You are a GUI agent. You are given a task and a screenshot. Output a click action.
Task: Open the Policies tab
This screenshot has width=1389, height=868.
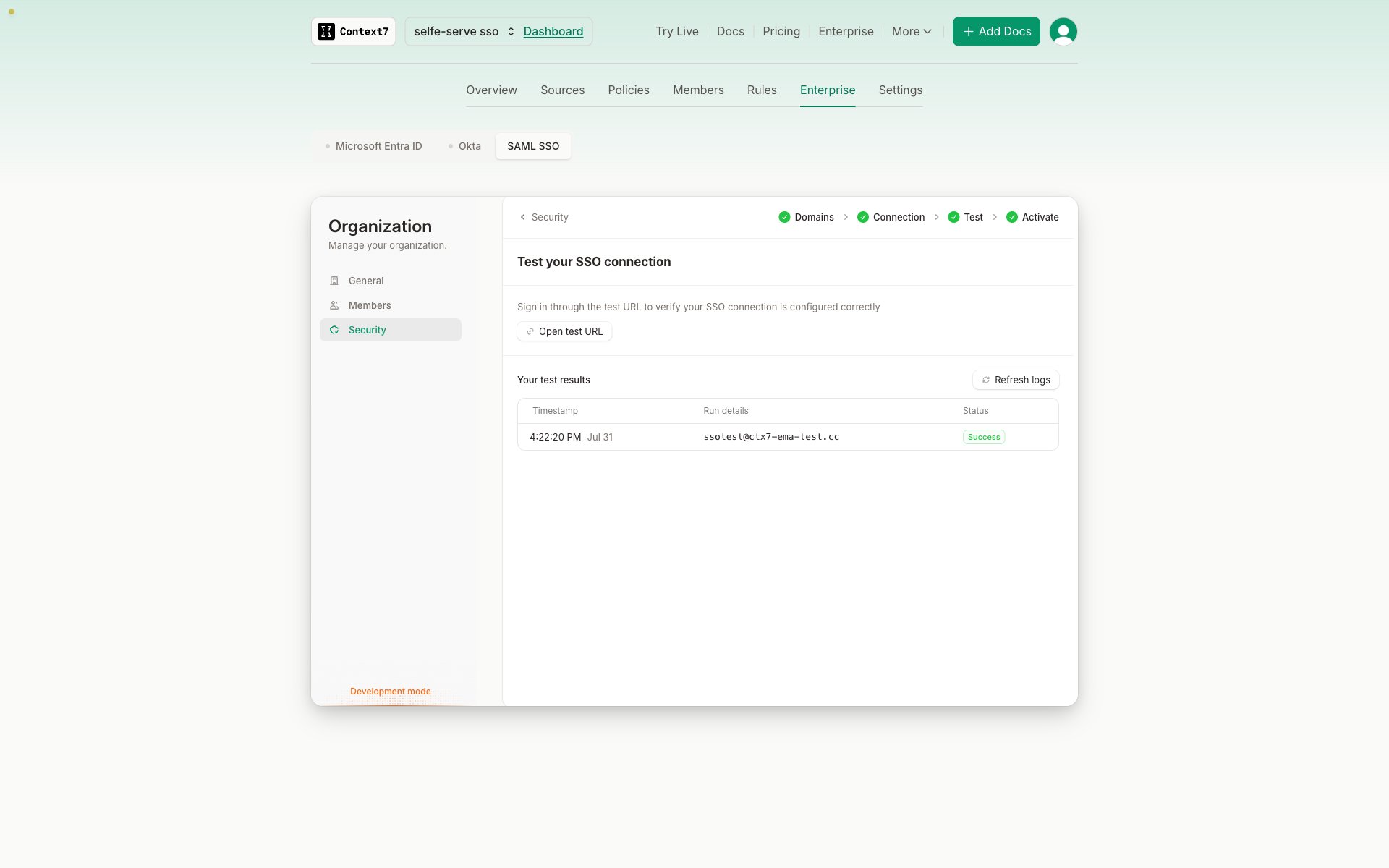click(628, 90)
